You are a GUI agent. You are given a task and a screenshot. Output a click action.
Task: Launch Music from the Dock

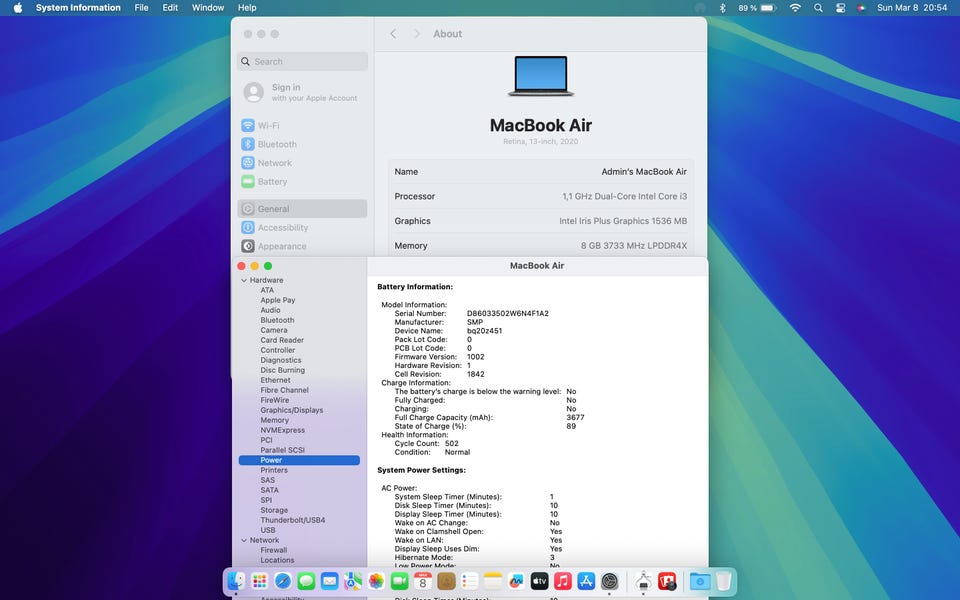563,580
